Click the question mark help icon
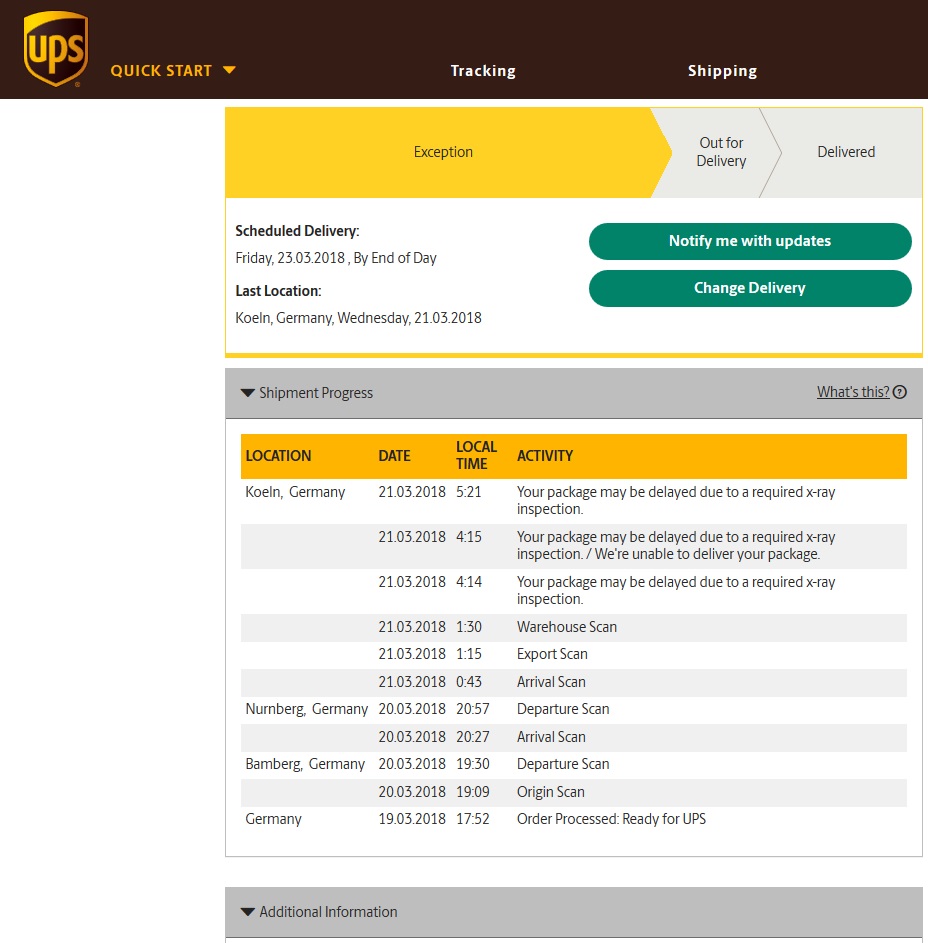This screenshot has height=943, width=928. (900, 392)
